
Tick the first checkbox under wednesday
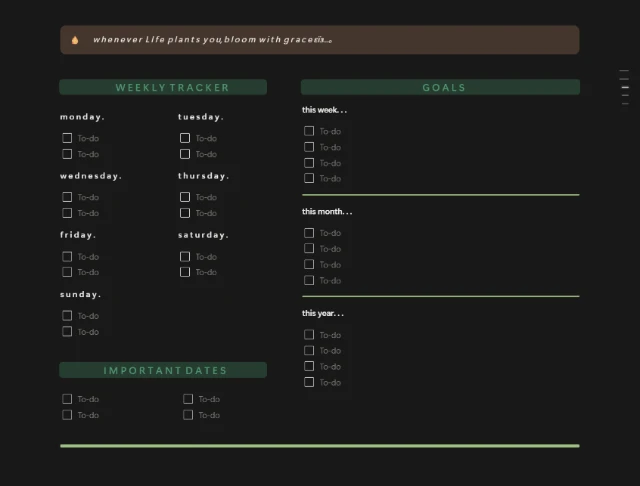coord(68,197)
